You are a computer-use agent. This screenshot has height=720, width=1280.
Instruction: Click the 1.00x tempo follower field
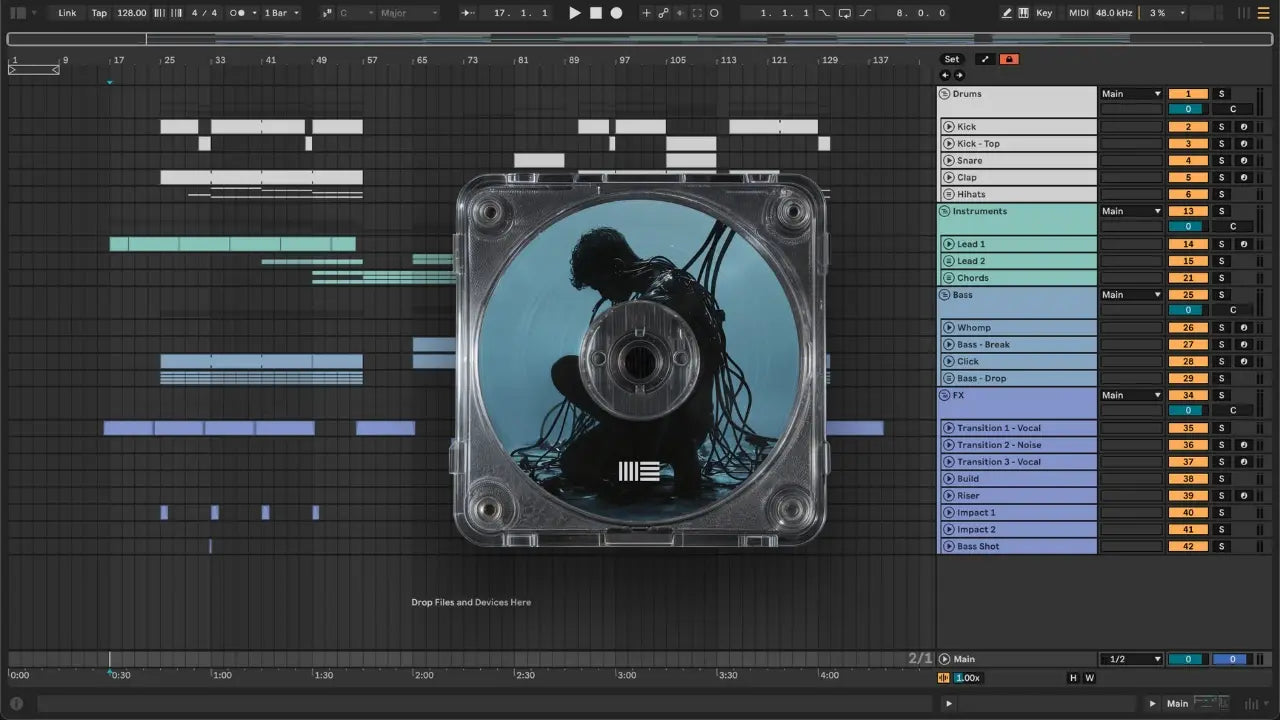pyautogui.click(x=968, y=678)
